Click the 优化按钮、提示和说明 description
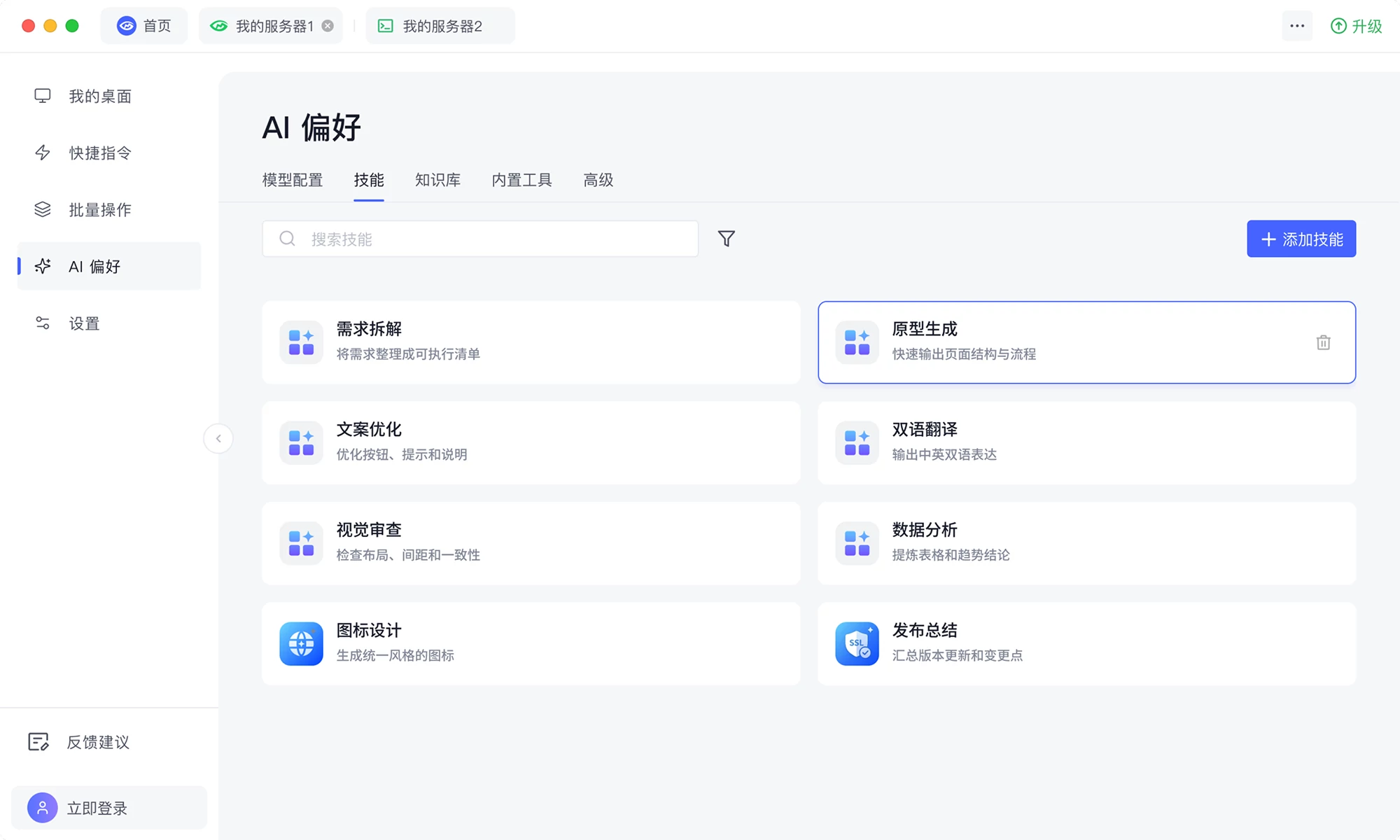This screenshot has height=840, width=1400. click(402, 454)
